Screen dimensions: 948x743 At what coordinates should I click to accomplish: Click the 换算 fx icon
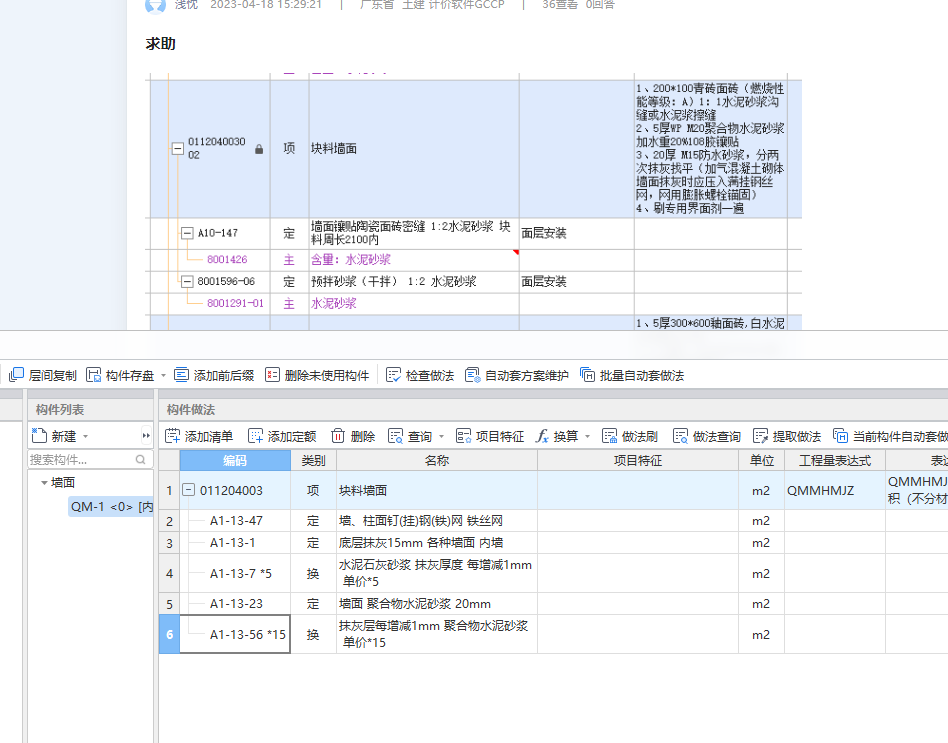click(x=542, y=436)
